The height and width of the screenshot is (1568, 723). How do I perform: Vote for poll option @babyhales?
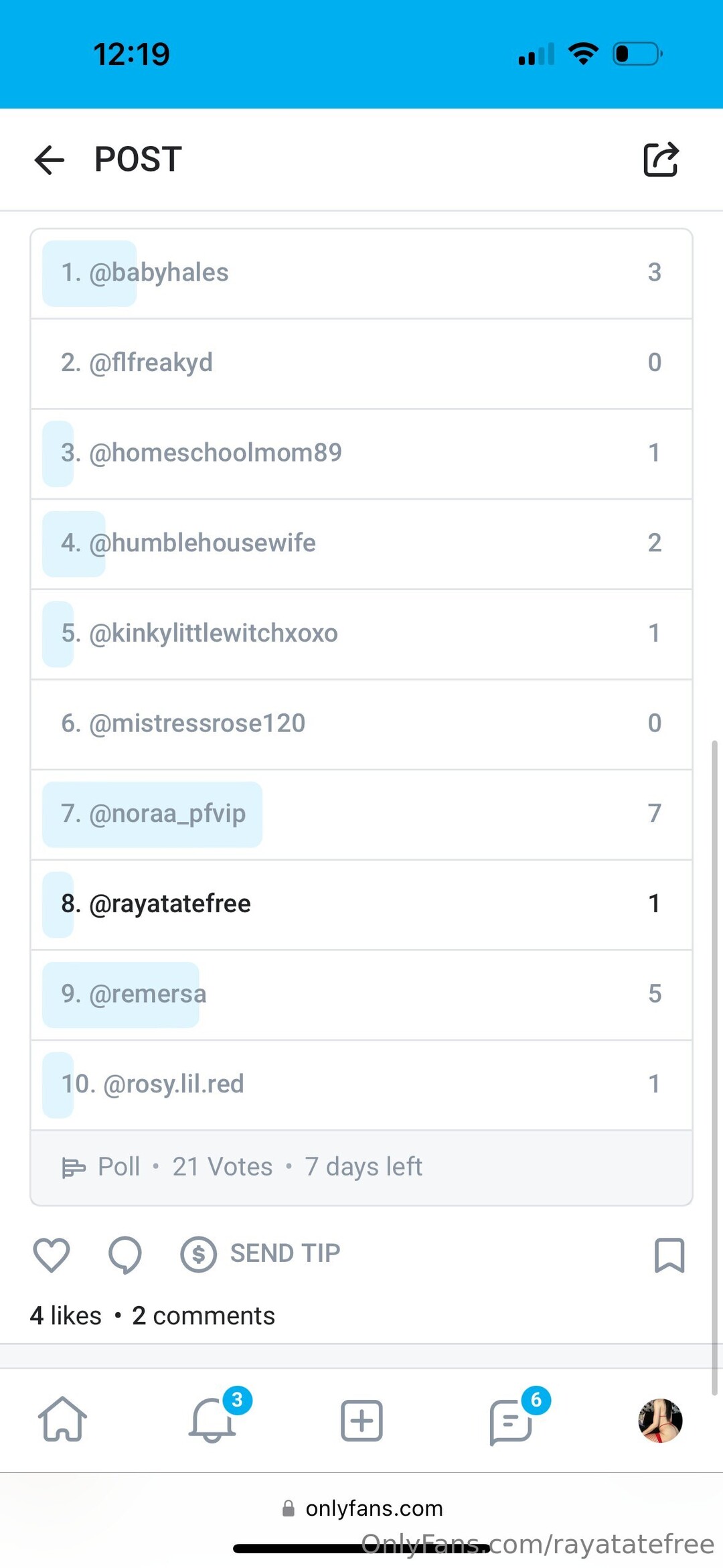coord(361,273)
